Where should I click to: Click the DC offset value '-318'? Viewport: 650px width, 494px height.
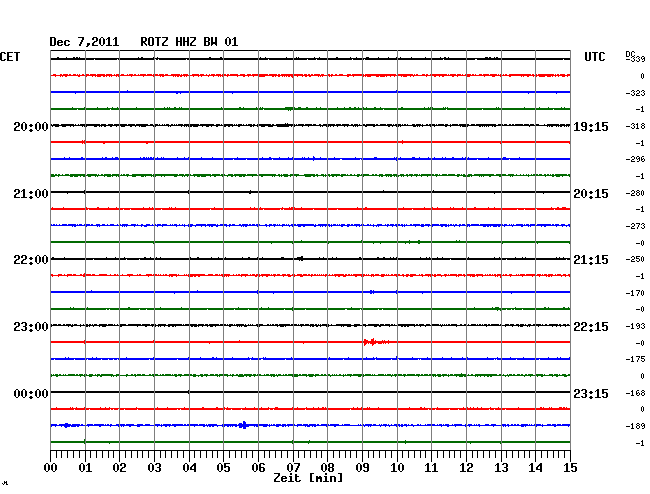[x=635, y=126]
